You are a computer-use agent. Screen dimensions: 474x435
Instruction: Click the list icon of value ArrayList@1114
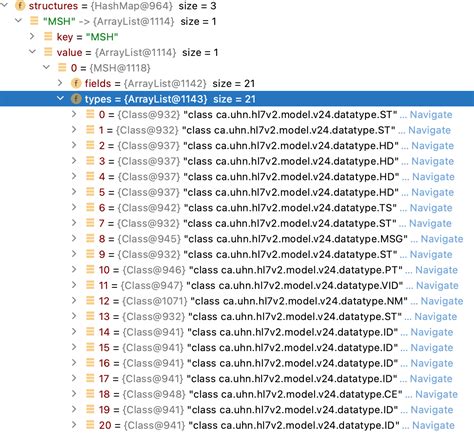pyautogui.click(x=48, y=52)
